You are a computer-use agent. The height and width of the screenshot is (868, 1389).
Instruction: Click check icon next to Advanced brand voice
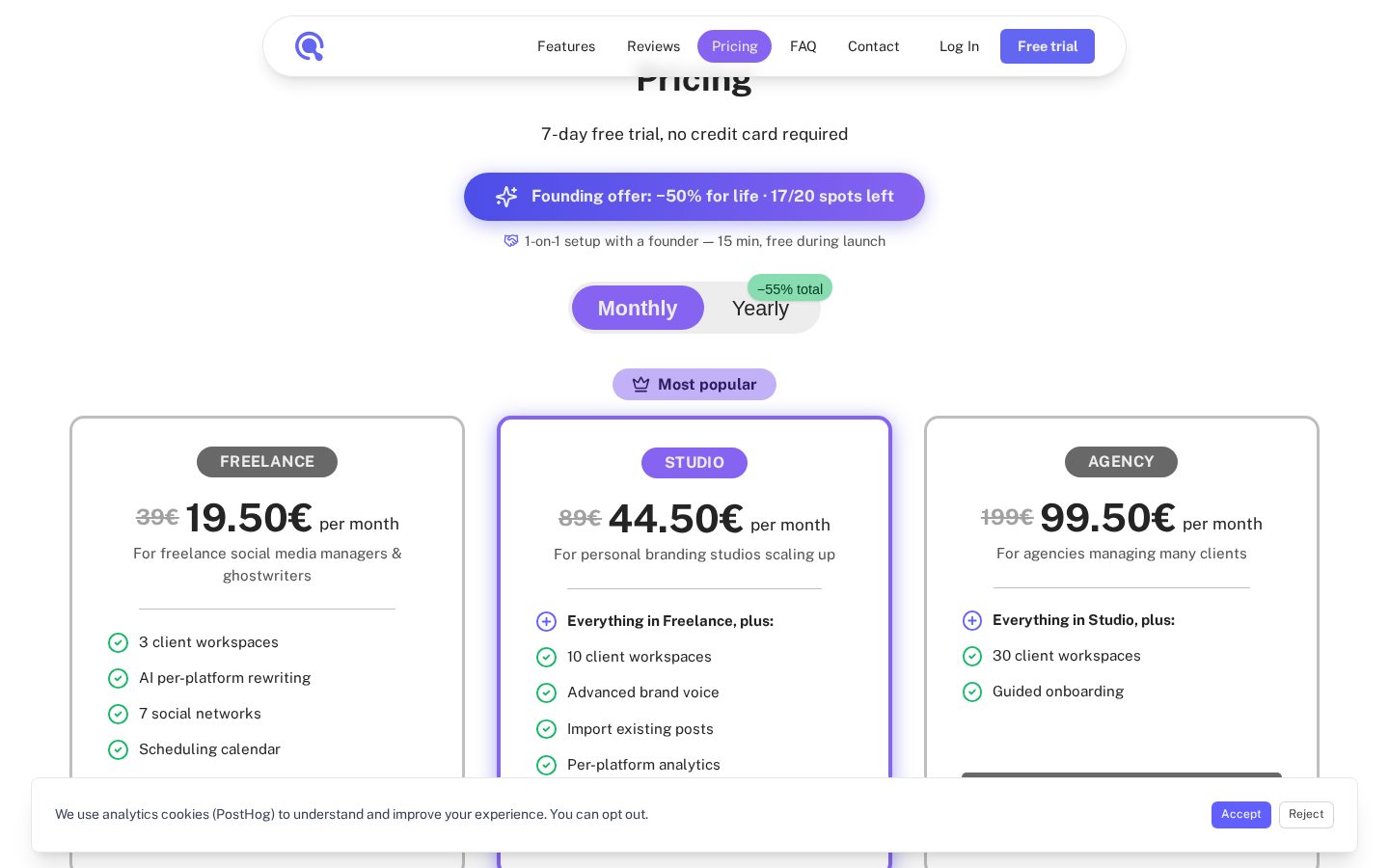[x=546, y=692]
